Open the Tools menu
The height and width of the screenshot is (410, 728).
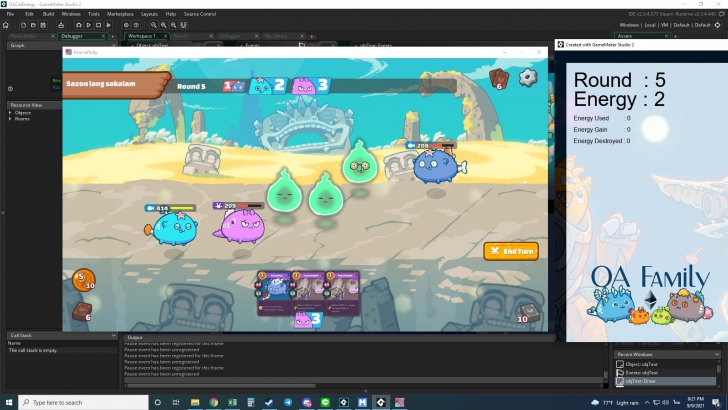click(x=94, y=14)
